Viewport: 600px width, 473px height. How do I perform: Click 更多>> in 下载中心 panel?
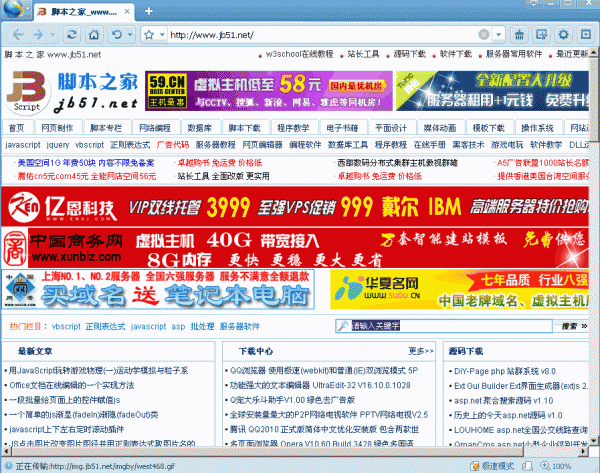point(421,351)
